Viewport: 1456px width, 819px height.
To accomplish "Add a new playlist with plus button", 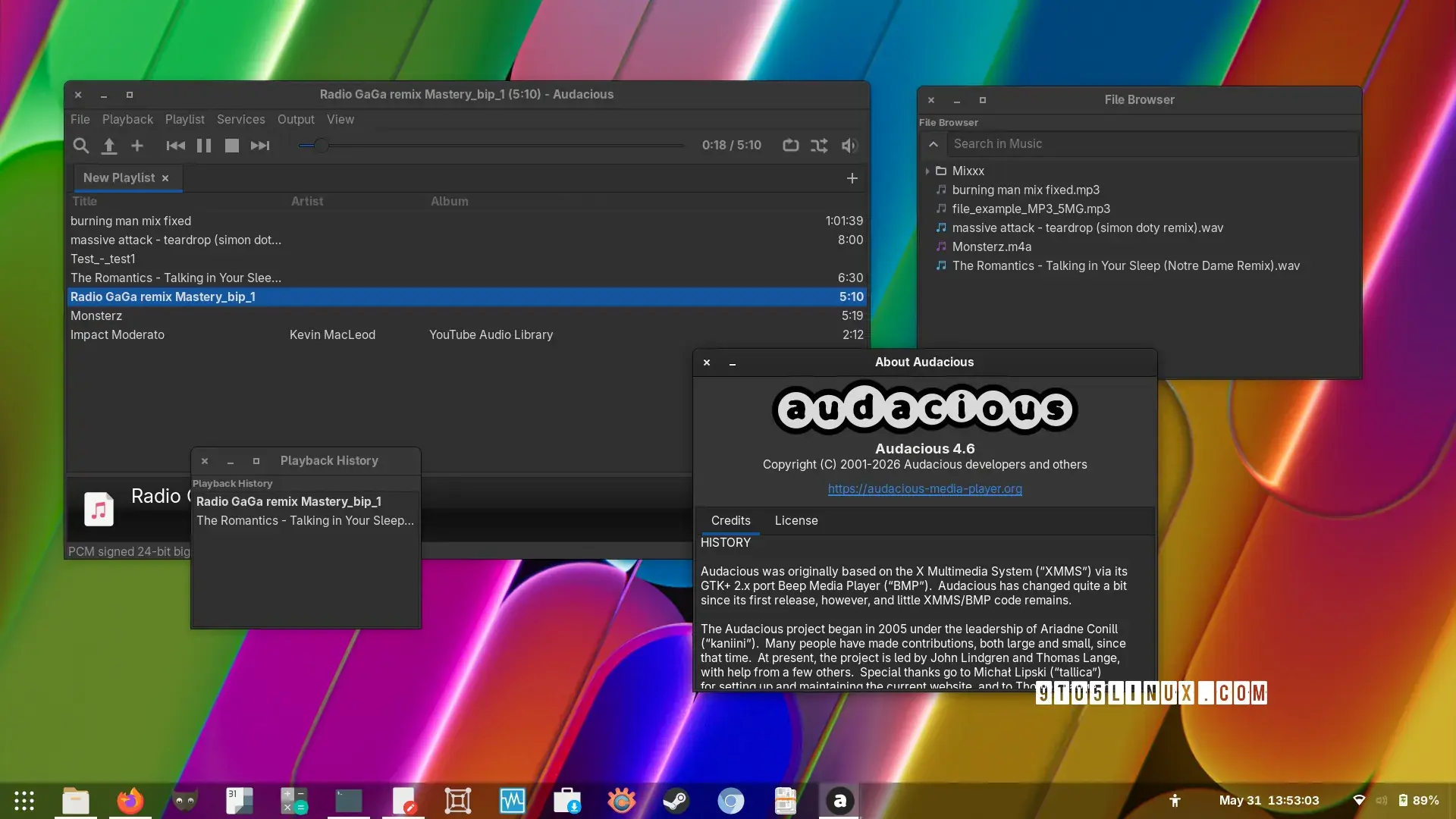I will pyautogui.click(x=852, y=178).
